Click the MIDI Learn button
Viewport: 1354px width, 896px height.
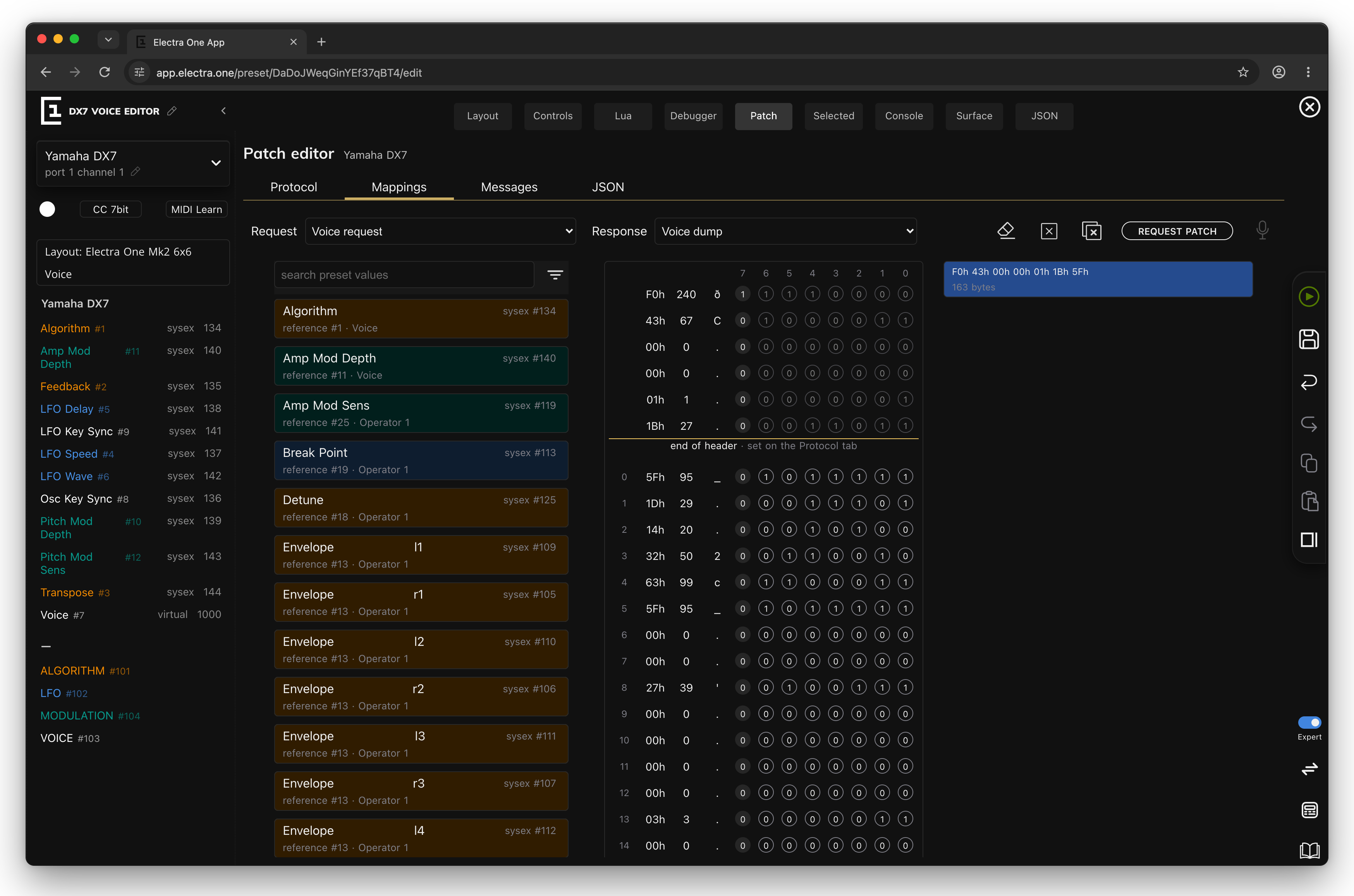click(197, 209)
